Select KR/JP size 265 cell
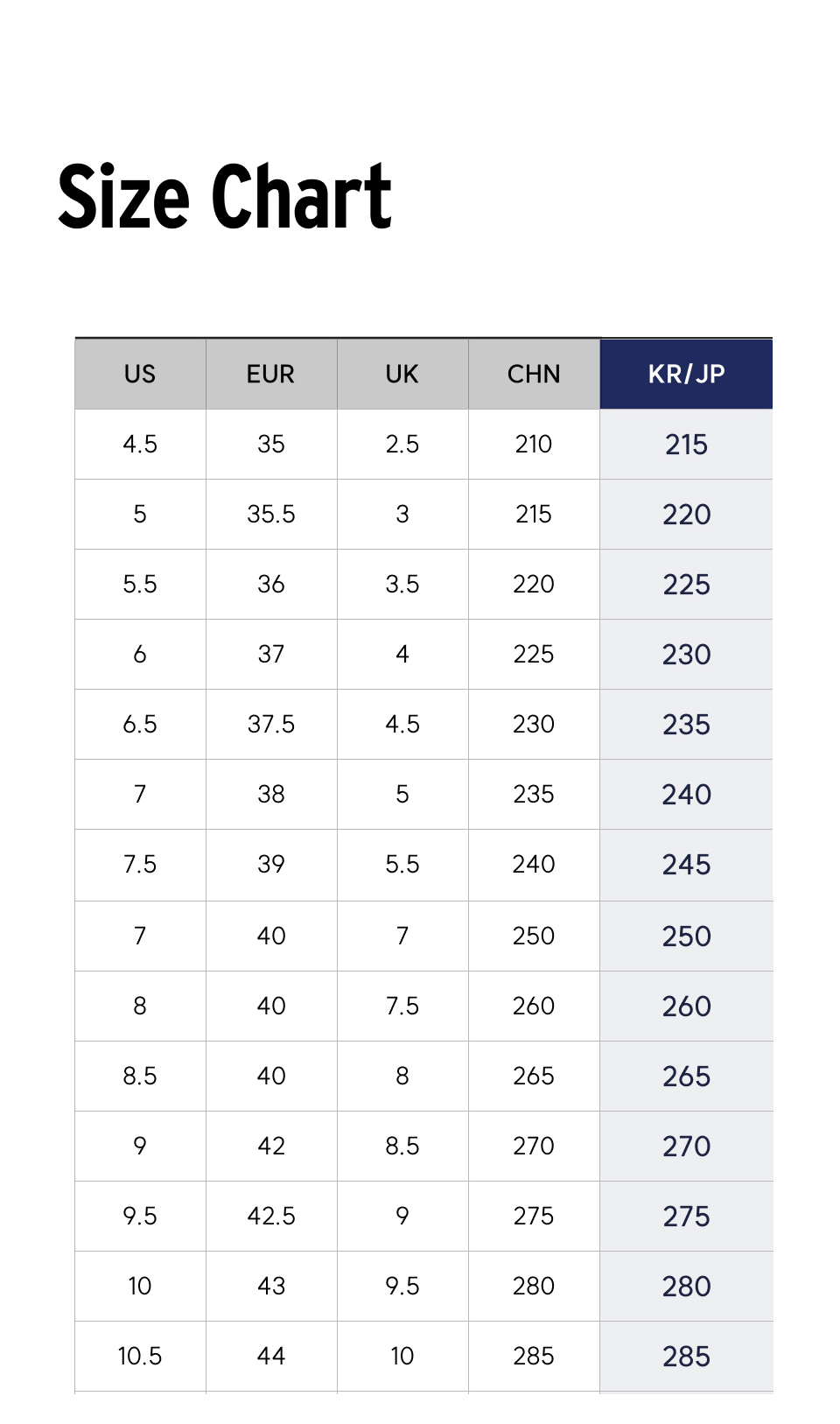The height and width of the screenshot is (1424, 840). coord(686,1077)
